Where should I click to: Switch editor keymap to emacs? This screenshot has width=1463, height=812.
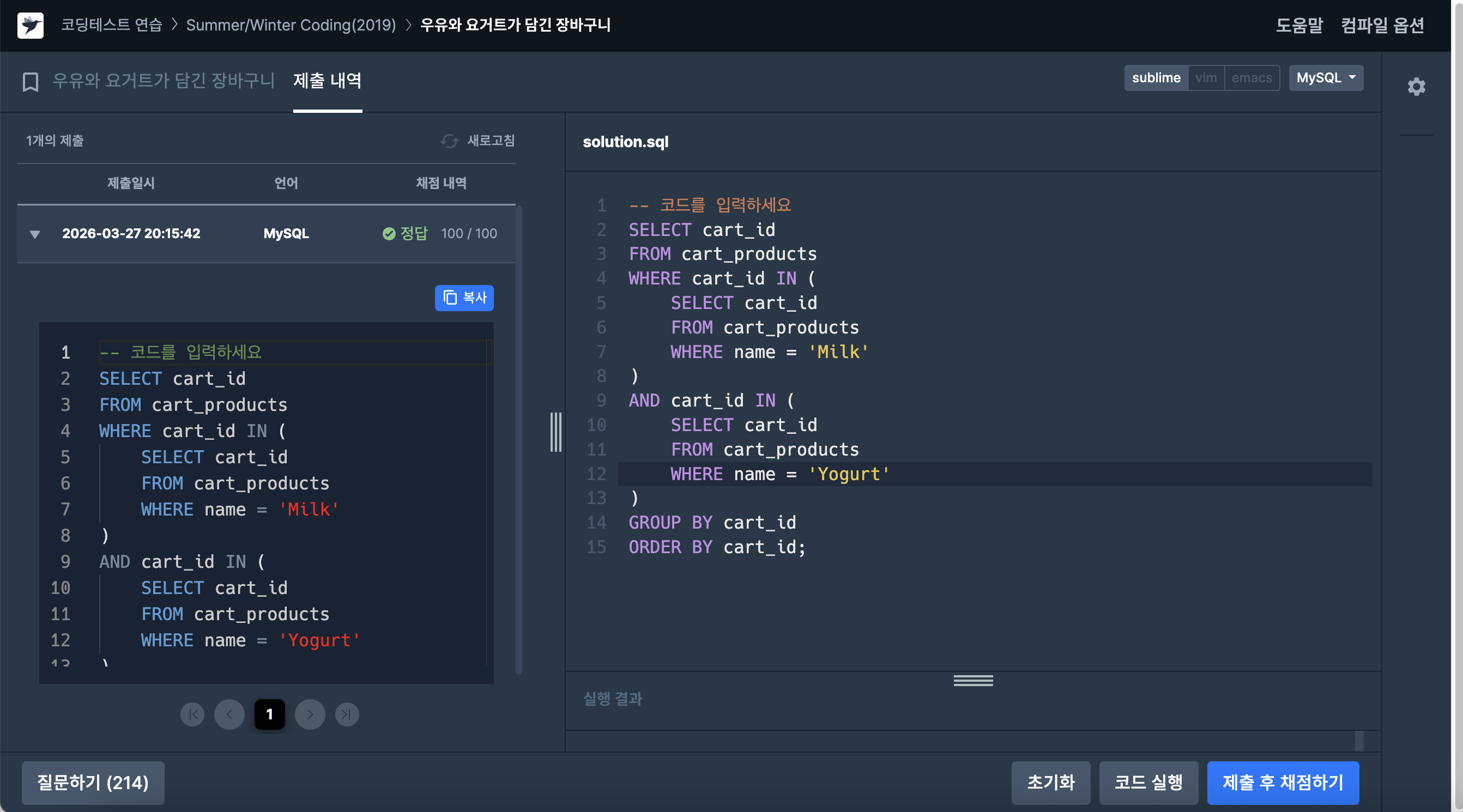coord(1251,78)
